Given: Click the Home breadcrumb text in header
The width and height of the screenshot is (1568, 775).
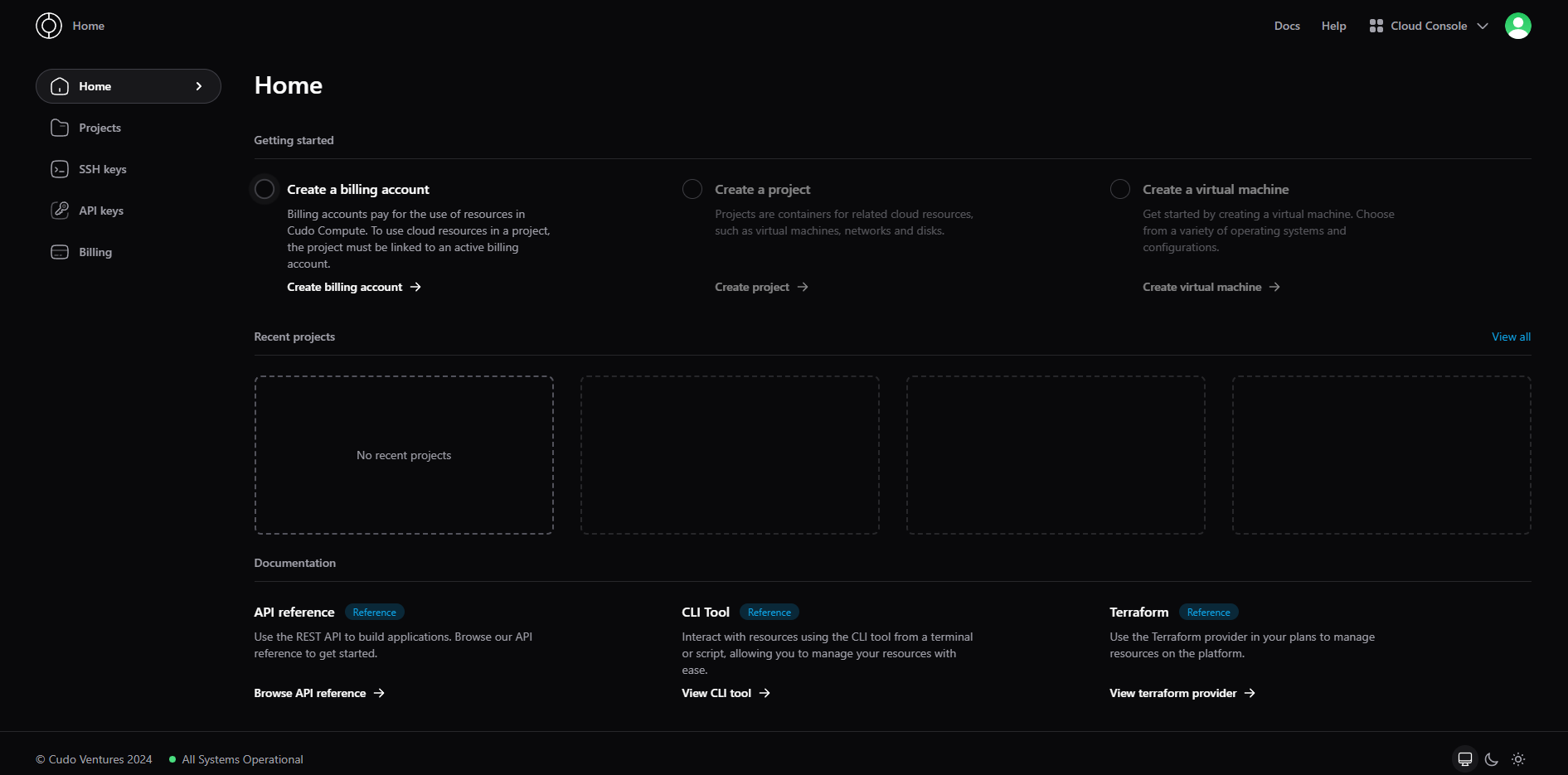Looking at the screenshot, I should click(88, 26).
